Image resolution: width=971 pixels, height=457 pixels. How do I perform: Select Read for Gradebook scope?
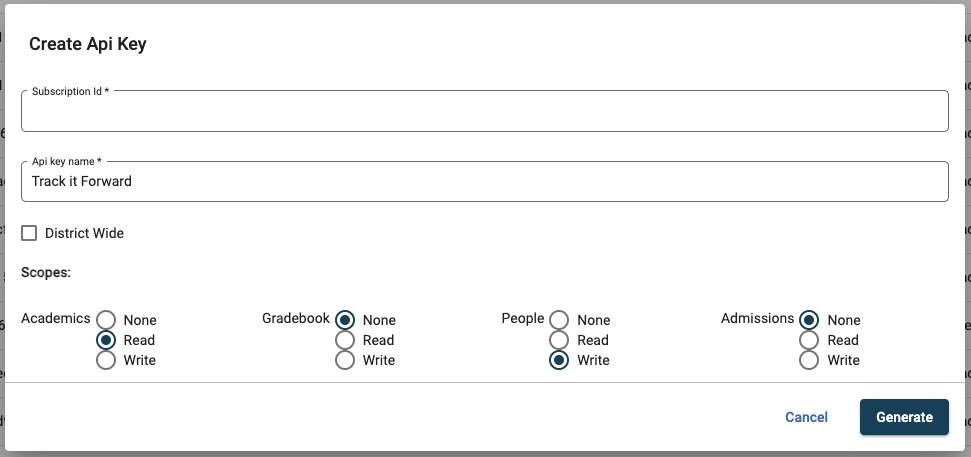click(x=345, y=340)
